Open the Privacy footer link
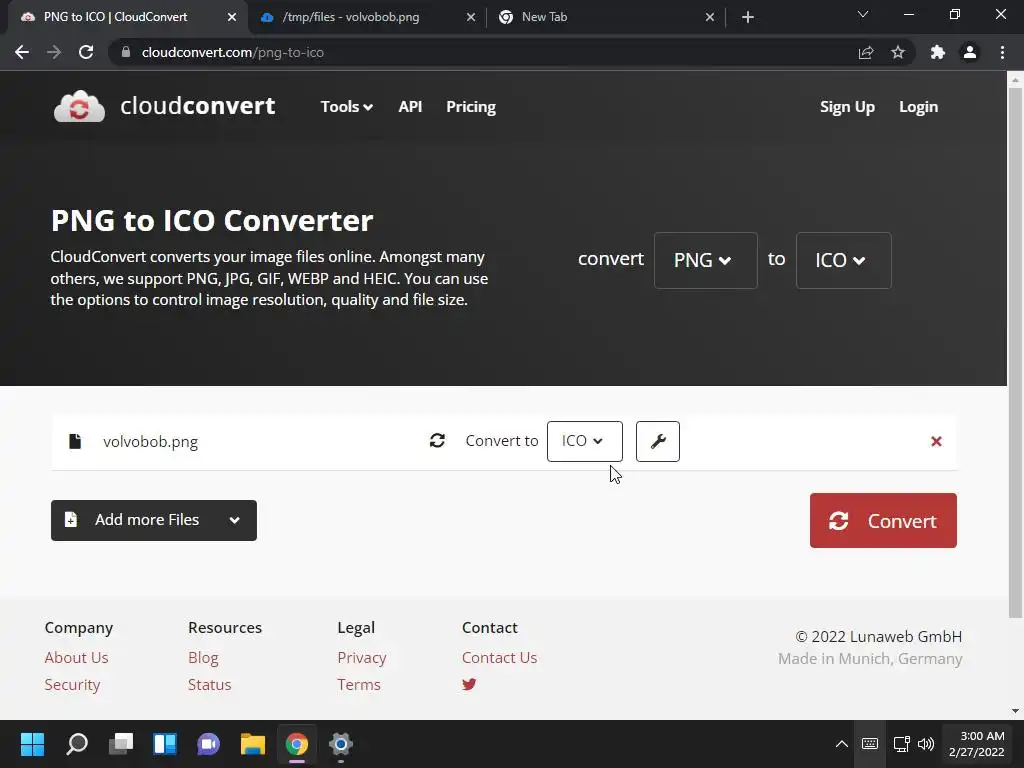1024x768 pixels. pyautogui.click(x=362, y=658)
